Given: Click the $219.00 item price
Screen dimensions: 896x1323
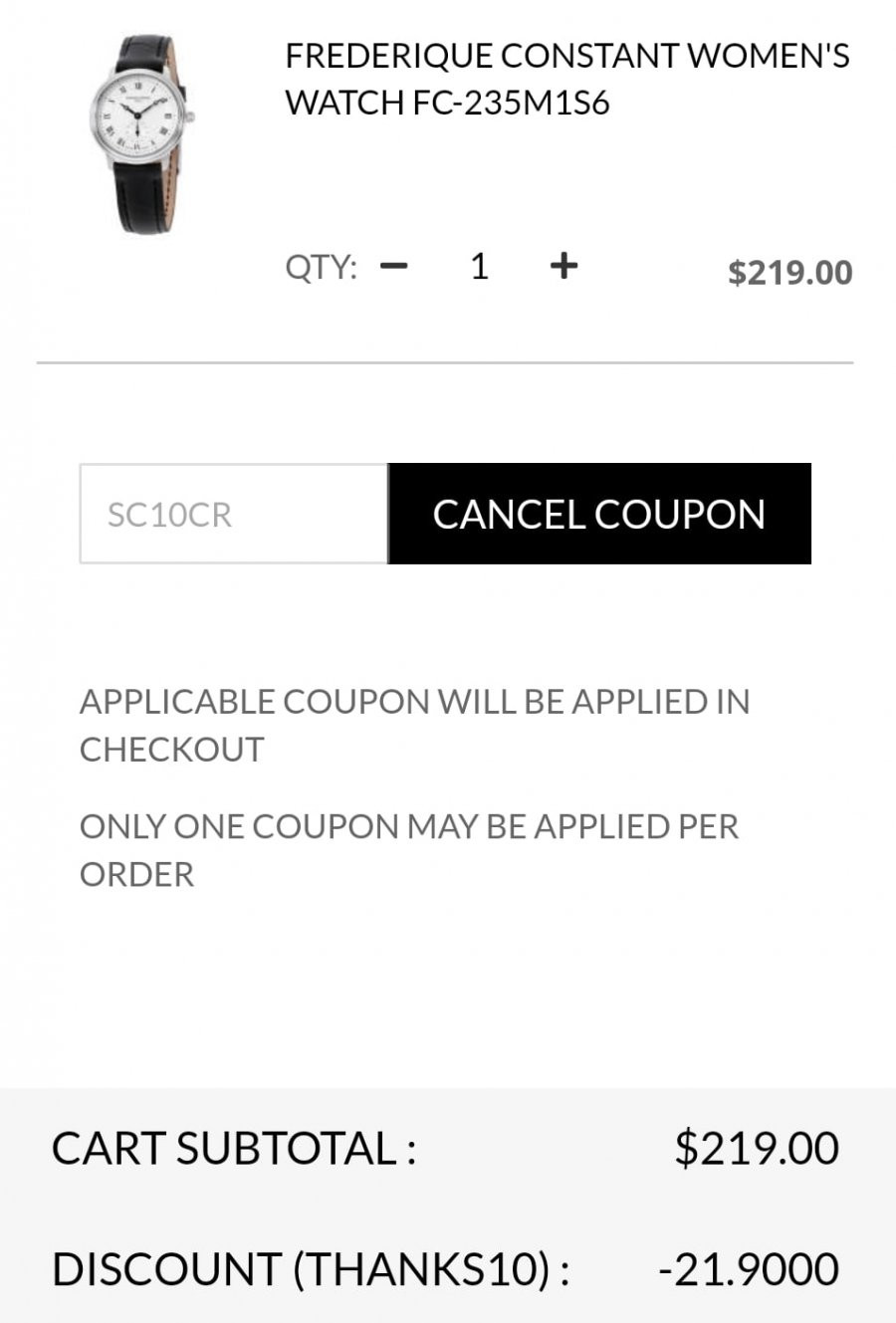Looking at the screenshot, I should pyautogui.click(x=790, y=272).
